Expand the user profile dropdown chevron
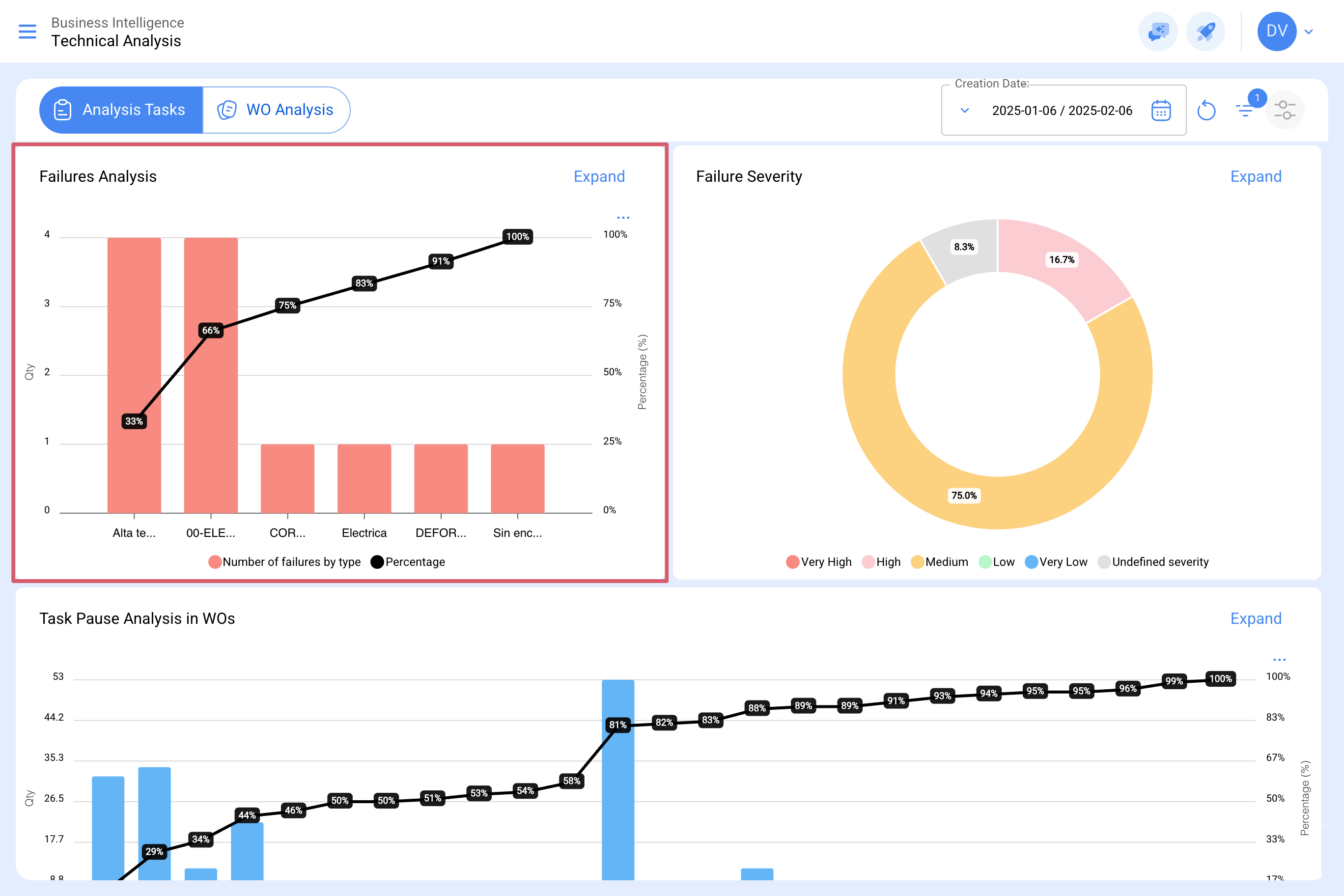The height and width of the screenshot is (896, 1344). (1309, 32)
